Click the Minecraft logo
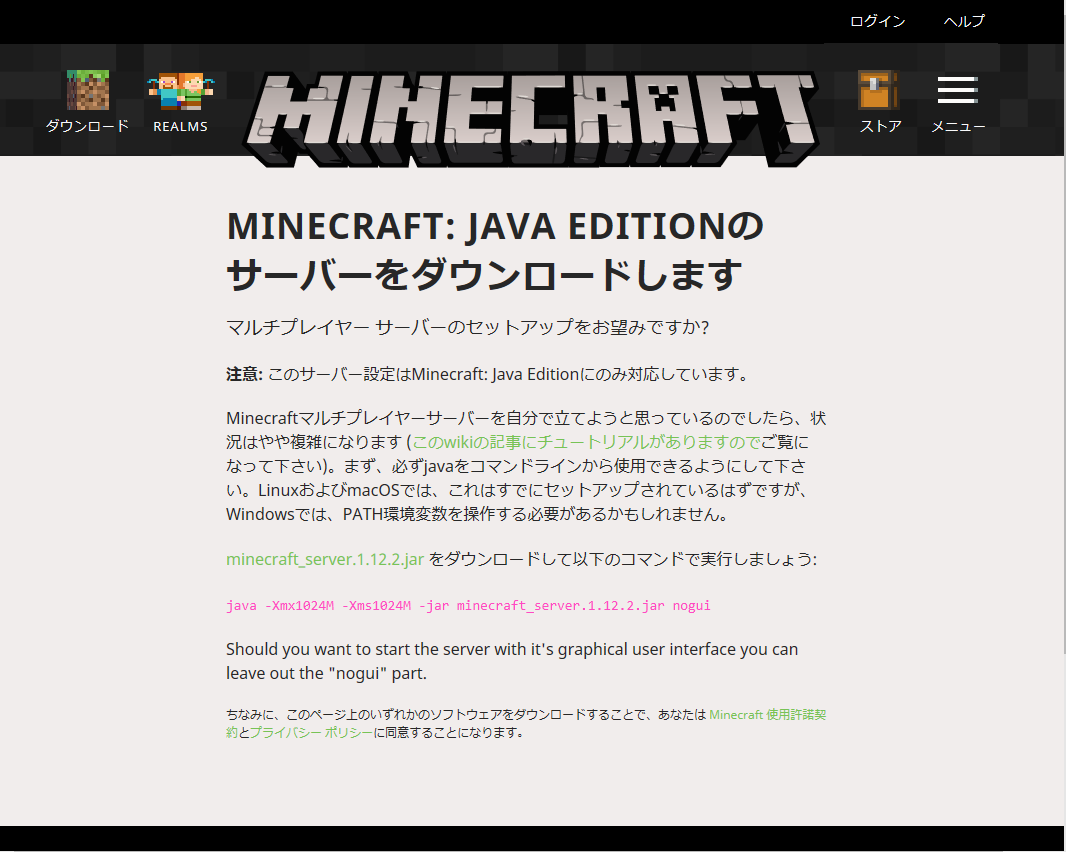The width and height of the screenshot is (1066, 852). pyautogui.click(x=532, y=119)
